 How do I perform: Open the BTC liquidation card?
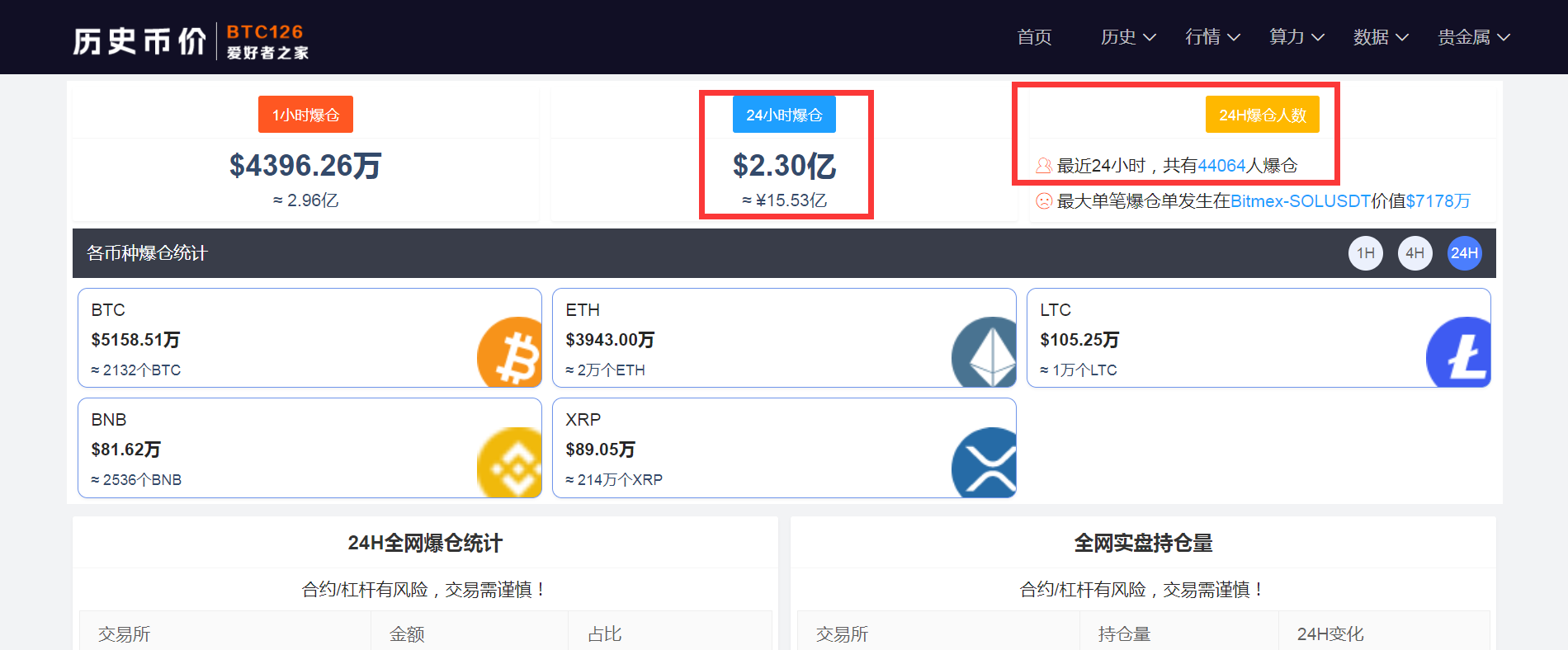coord(309,337)
